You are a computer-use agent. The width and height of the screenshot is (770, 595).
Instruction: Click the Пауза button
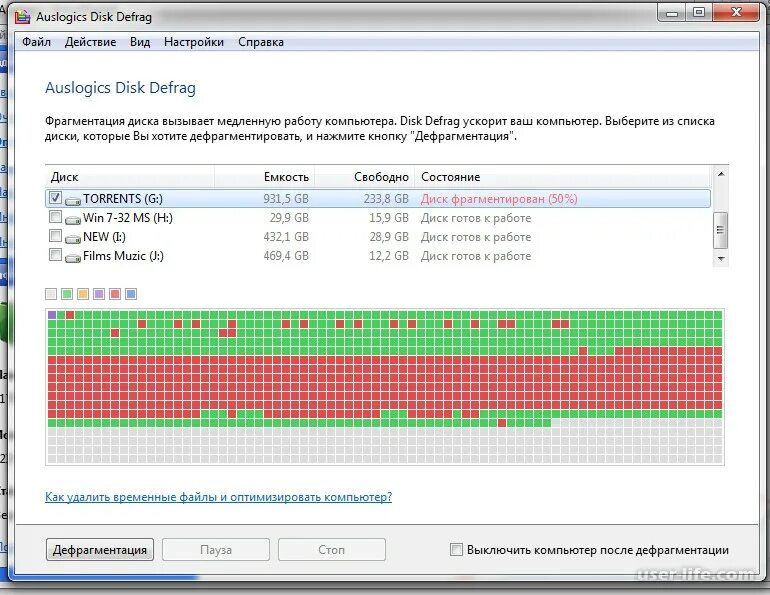[216, 550]
